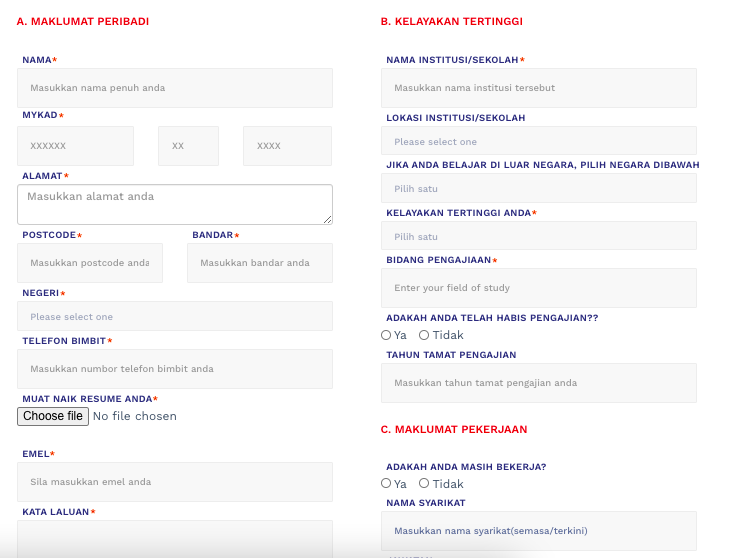
Task: Click inside the Alamat address text area
Action: (x=174, y=204)
